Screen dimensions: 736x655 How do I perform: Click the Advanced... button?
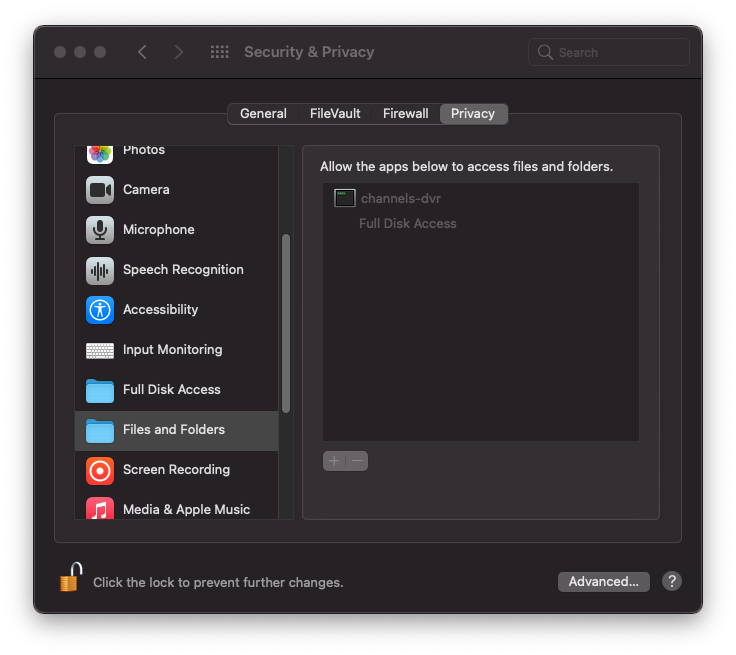pyautogui.click(x=603, y=582)
